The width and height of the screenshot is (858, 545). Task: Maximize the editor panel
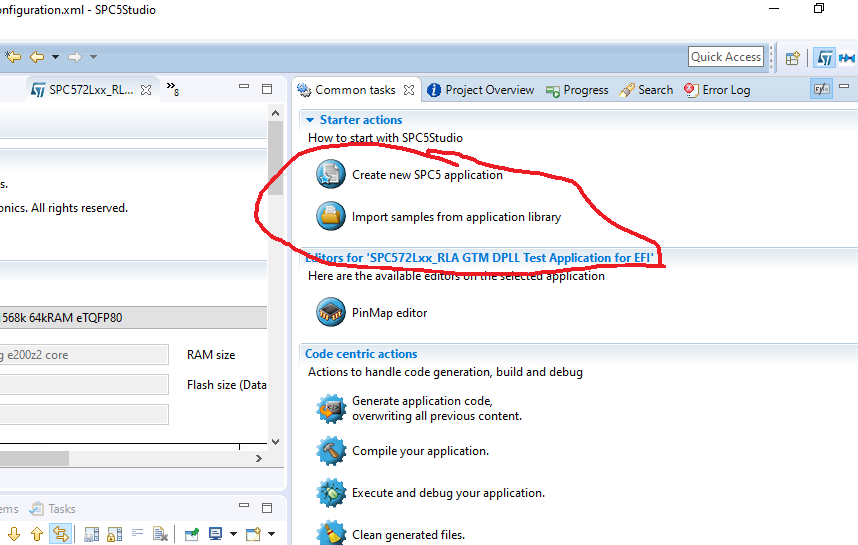point(267,89)
